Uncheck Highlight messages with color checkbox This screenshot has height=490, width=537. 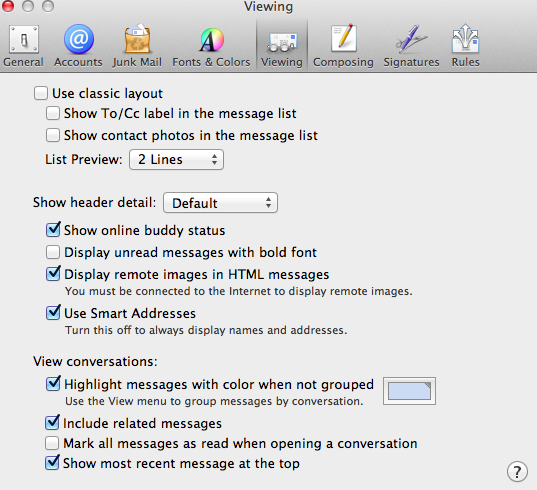(x=53, y=384)
